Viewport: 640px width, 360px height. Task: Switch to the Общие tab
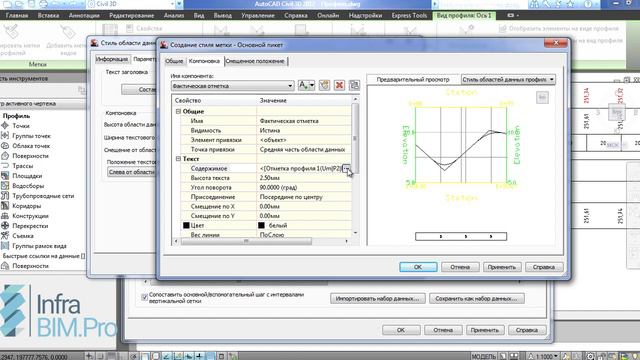(x=174, y=61)
